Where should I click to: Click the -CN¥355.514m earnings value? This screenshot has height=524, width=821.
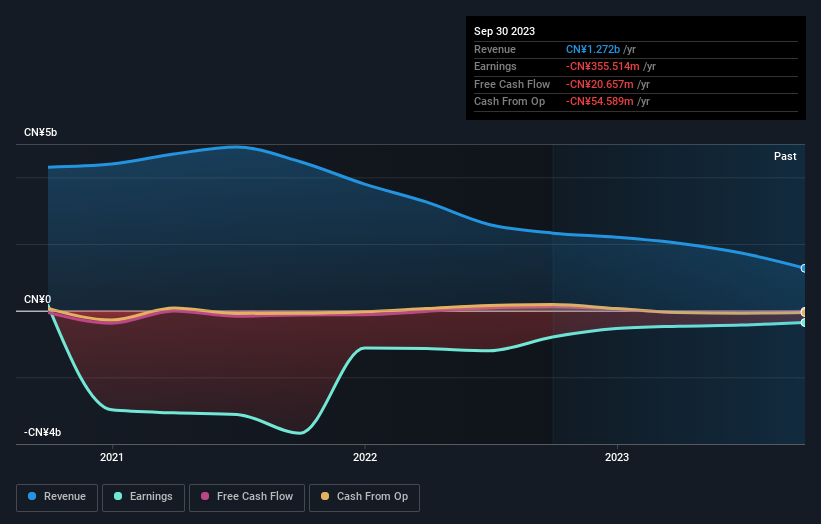(602, 66)
